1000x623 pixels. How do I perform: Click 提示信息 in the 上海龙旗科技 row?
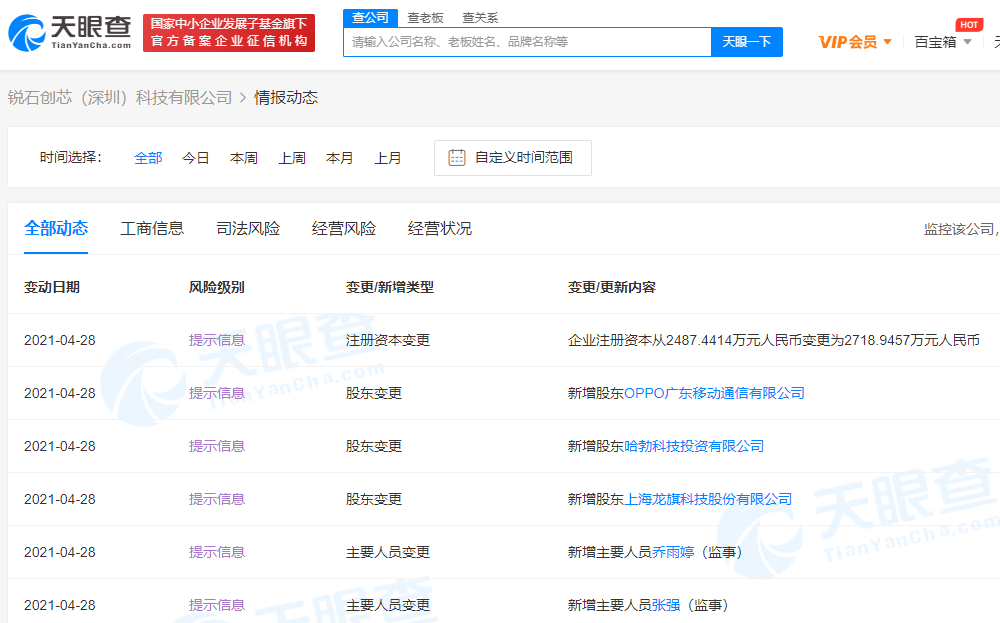(217, 499)
